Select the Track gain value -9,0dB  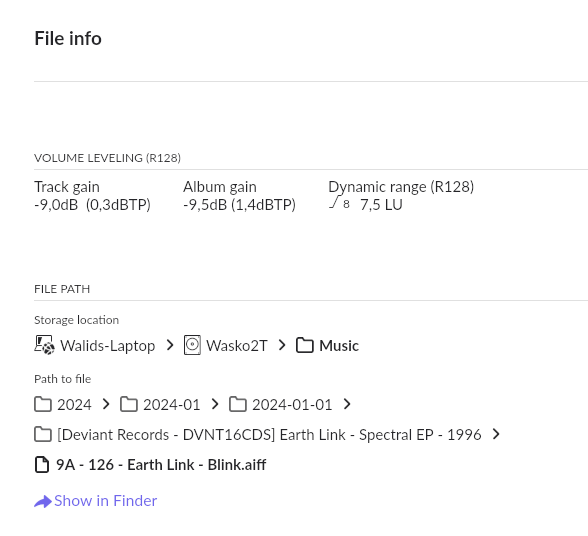(56, 205)
